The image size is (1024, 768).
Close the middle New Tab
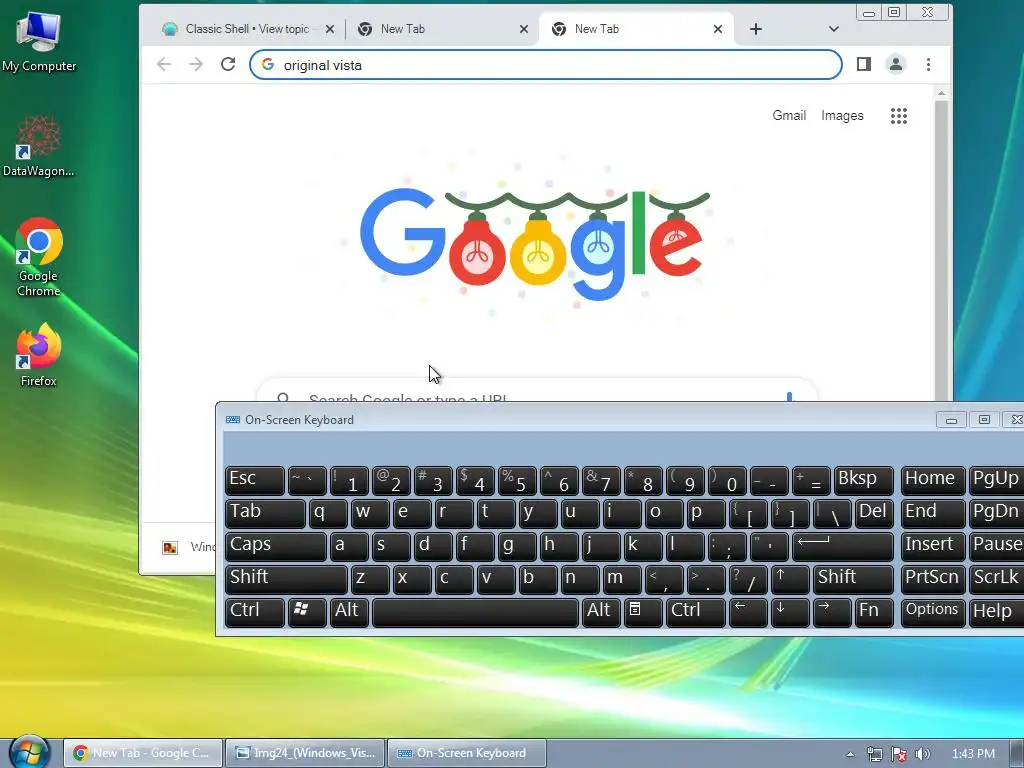pos(524,29)
